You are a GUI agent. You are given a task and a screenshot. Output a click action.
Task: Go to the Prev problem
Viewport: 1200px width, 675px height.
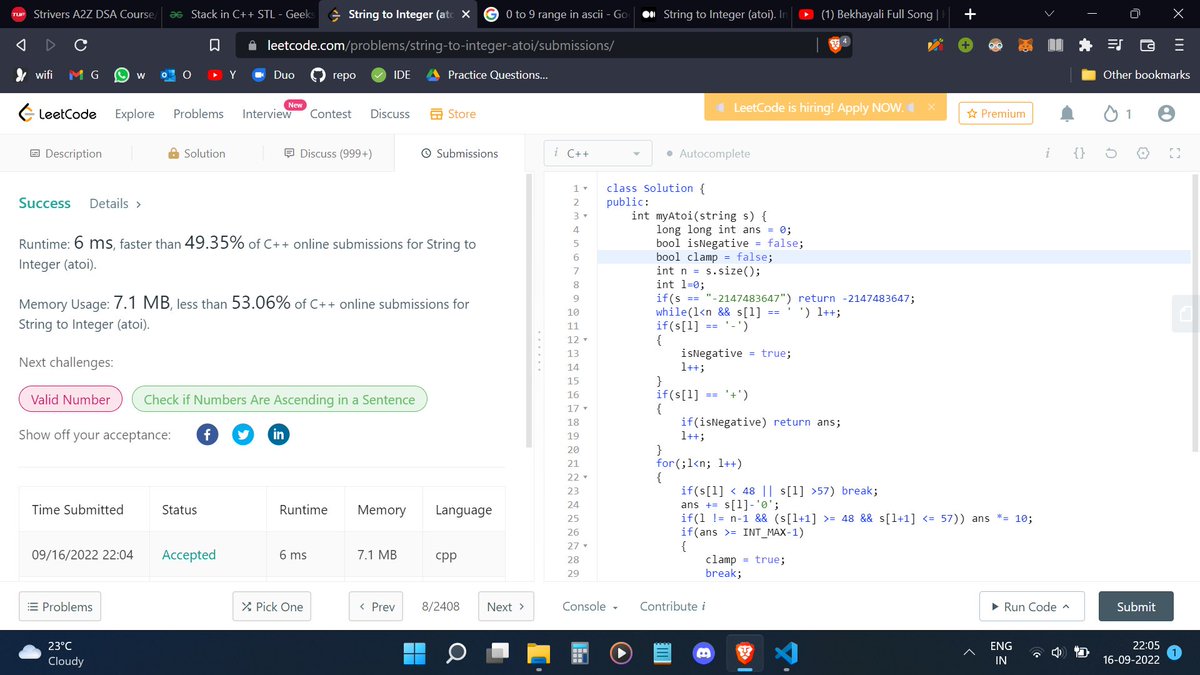tap(376, 607)
